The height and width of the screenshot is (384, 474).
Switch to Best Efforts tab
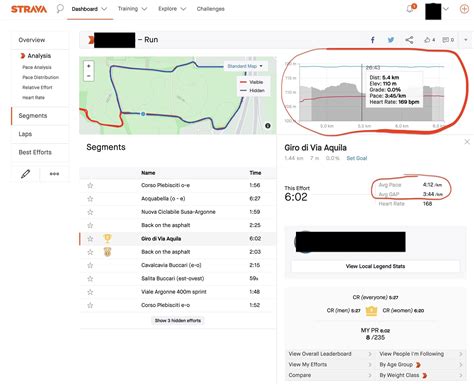(35, 152)
